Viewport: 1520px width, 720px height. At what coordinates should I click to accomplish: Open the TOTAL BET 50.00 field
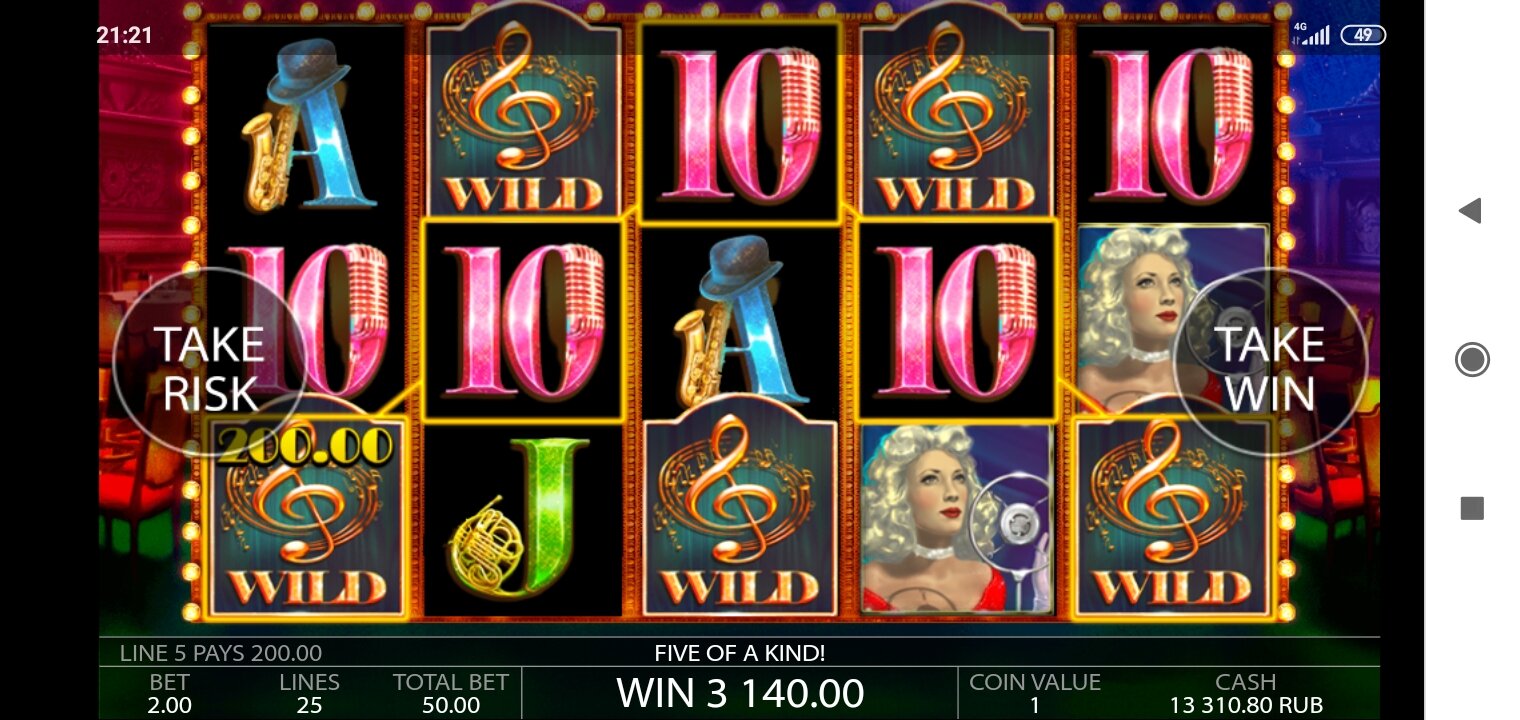coord(451,693)
